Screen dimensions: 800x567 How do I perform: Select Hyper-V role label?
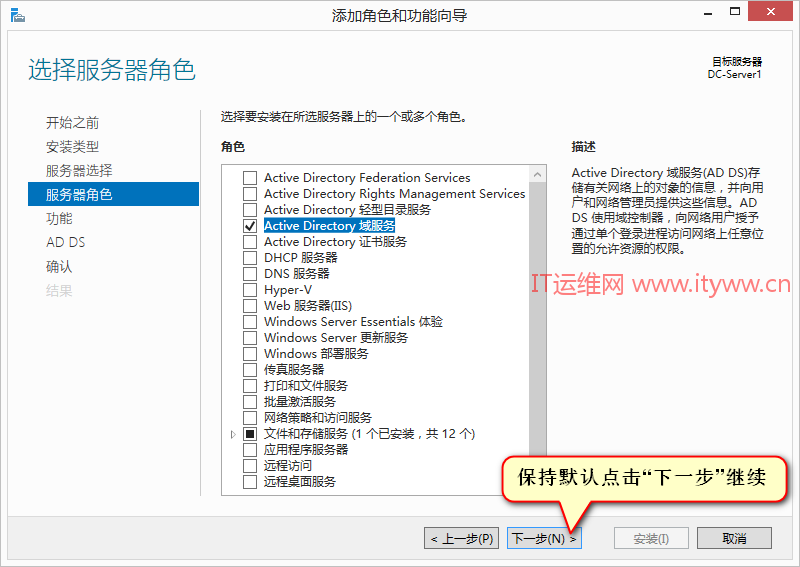[288, 290]
